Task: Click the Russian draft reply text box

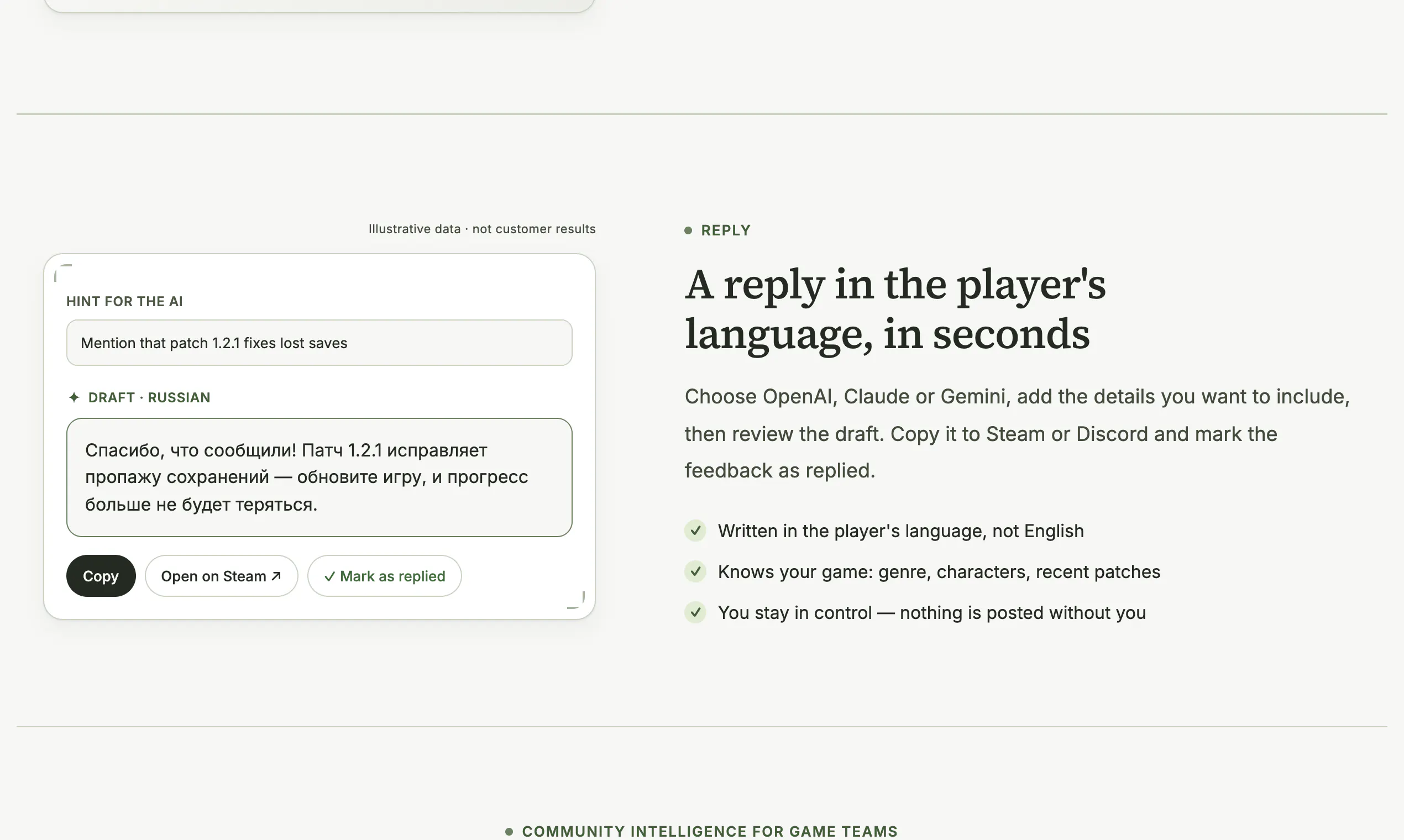Action: coord(319,477)
